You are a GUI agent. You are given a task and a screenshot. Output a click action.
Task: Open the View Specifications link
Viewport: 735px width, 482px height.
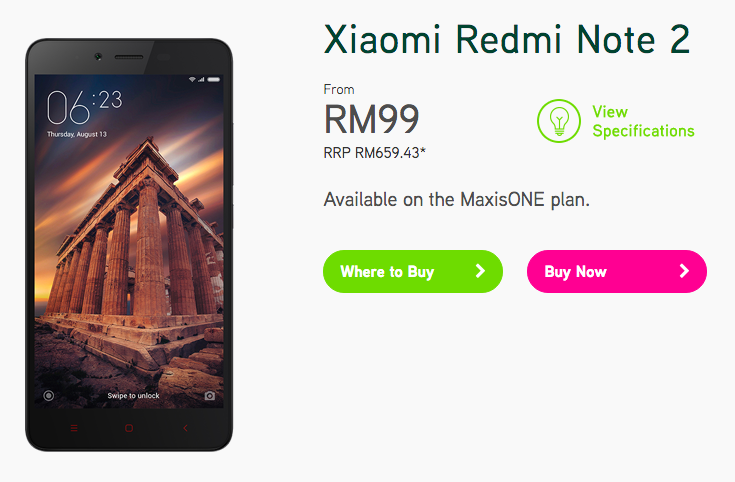643,121
